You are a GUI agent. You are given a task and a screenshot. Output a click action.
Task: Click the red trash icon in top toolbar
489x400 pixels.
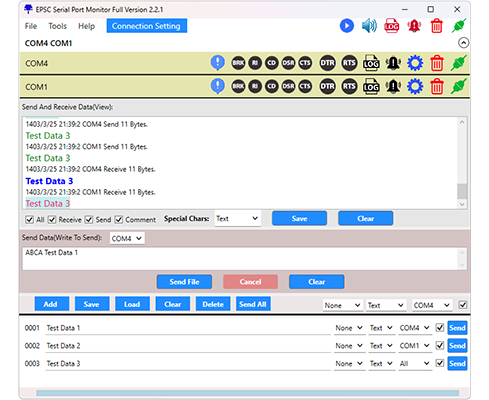(436, 26)
